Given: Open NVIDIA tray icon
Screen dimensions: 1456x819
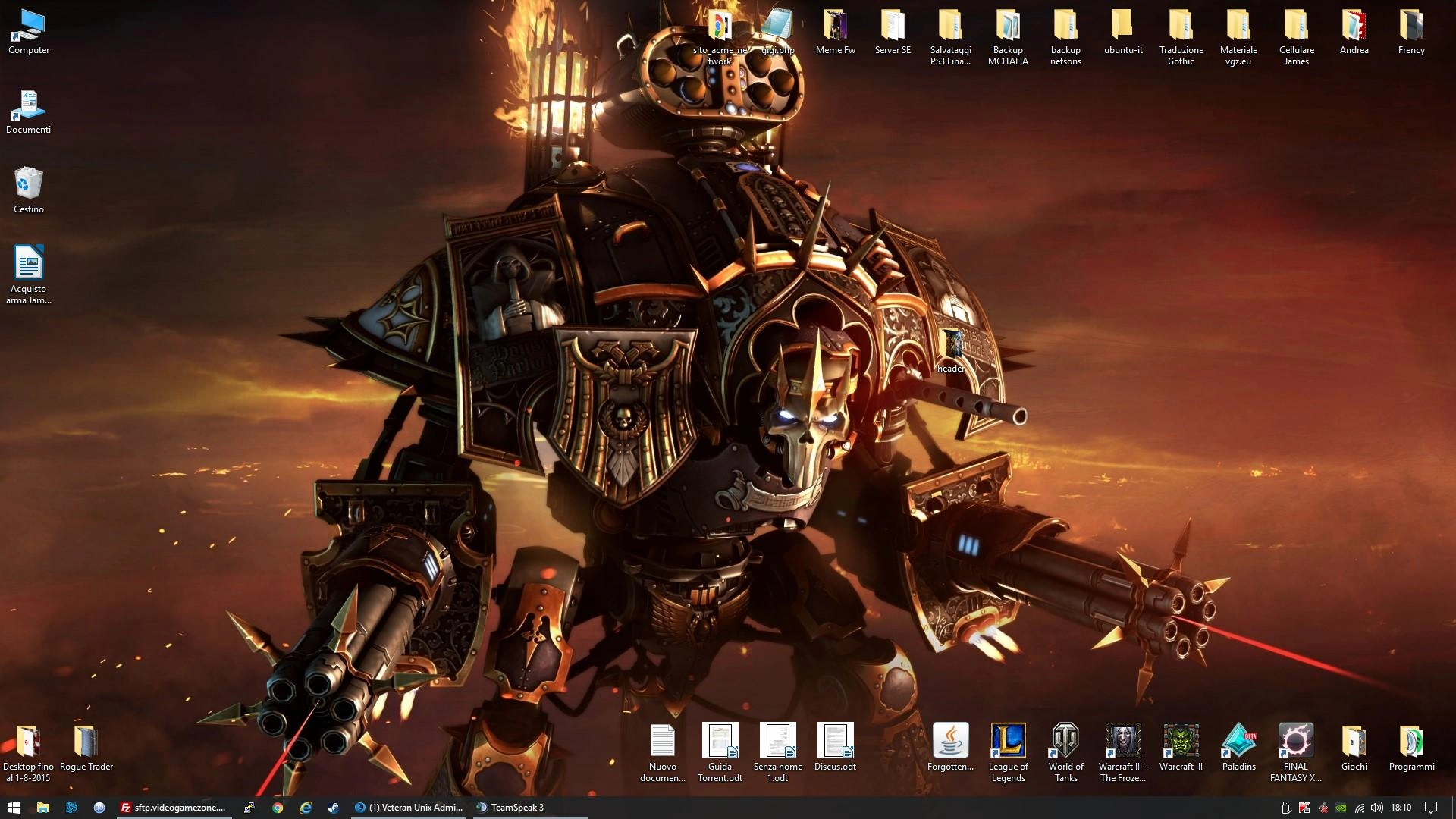Looking at the screenshot, I should [x=1341, y=808].
